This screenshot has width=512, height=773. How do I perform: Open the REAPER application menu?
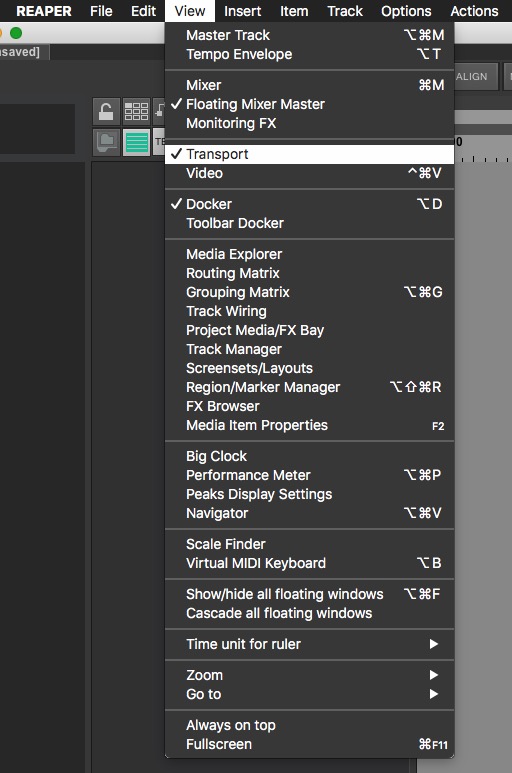click(43, 11)
